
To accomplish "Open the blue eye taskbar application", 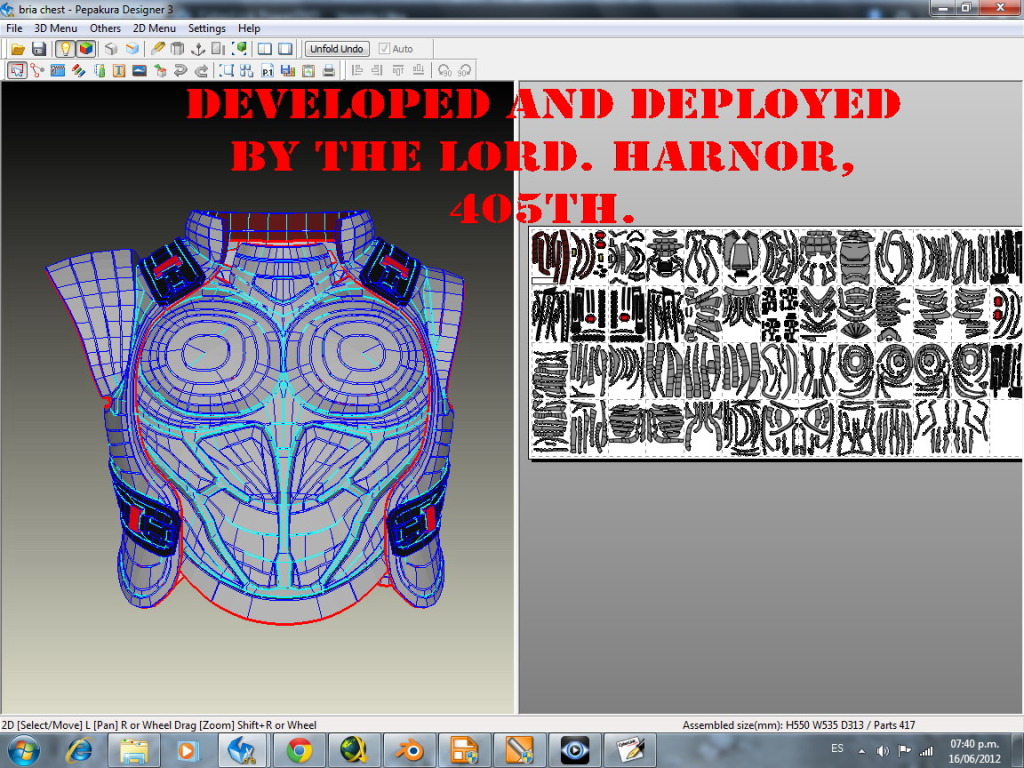I will point(575,750).
